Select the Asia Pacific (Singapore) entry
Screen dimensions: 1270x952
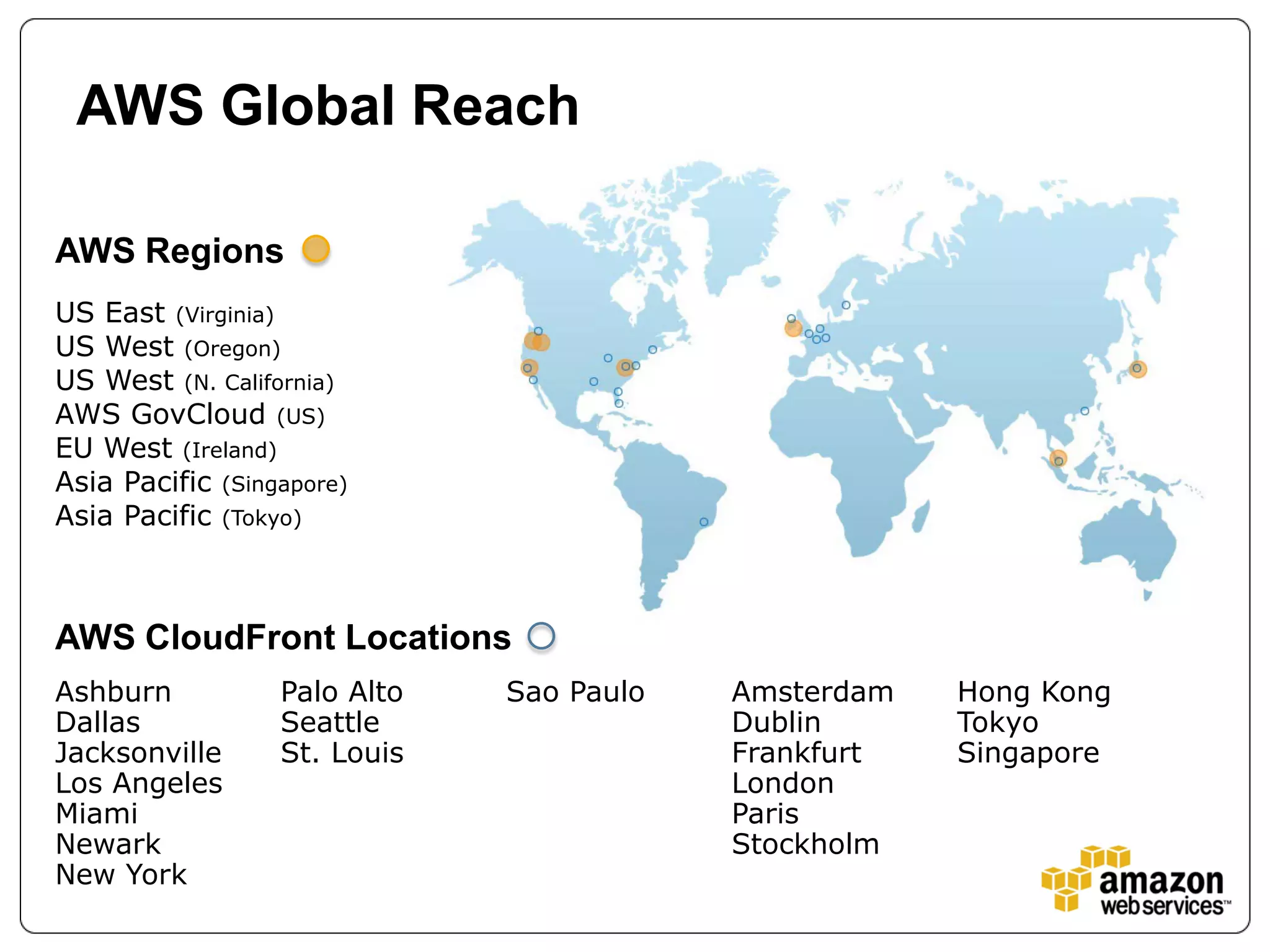point(202,482)
